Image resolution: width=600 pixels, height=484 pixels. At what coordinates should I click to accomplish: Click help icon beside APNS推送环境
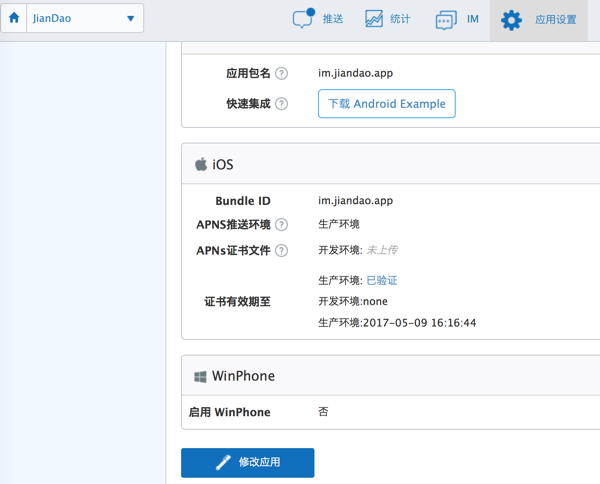tap(282, 225)
